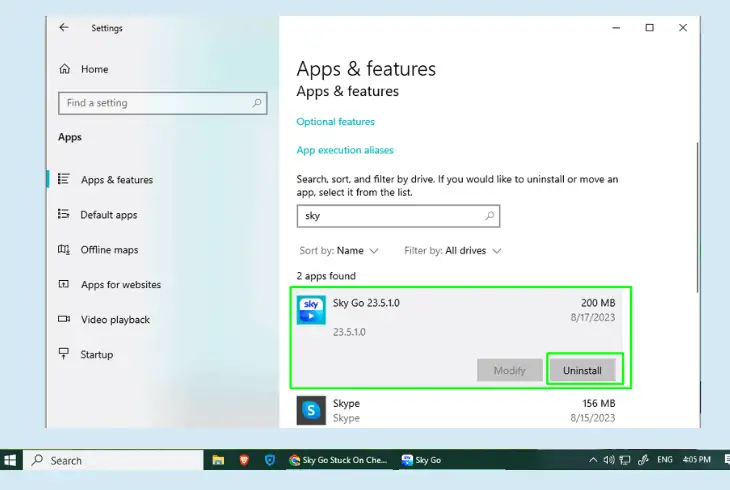Open the Filter by All drives dropdown
Viewport: 730px width, 490px height.
[x=453, y=251]
